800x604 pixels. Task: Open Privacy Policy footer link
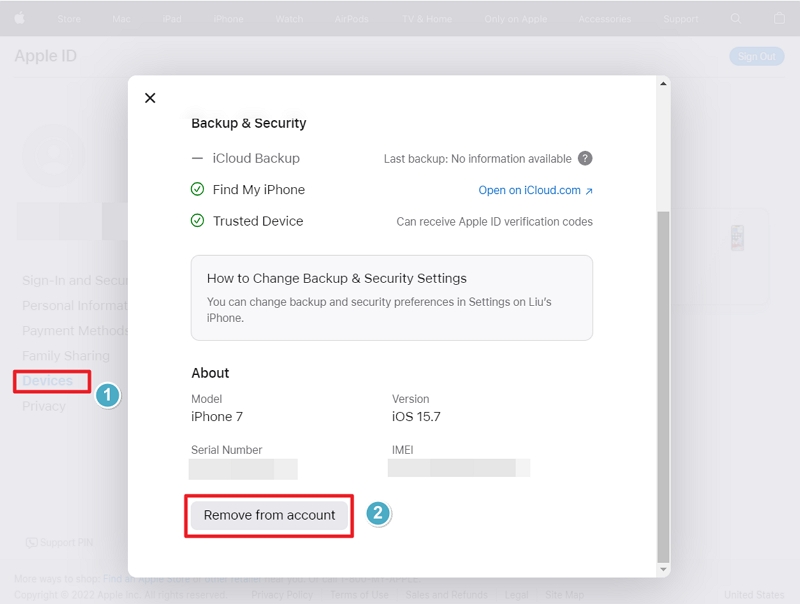(x=282, y=595)
